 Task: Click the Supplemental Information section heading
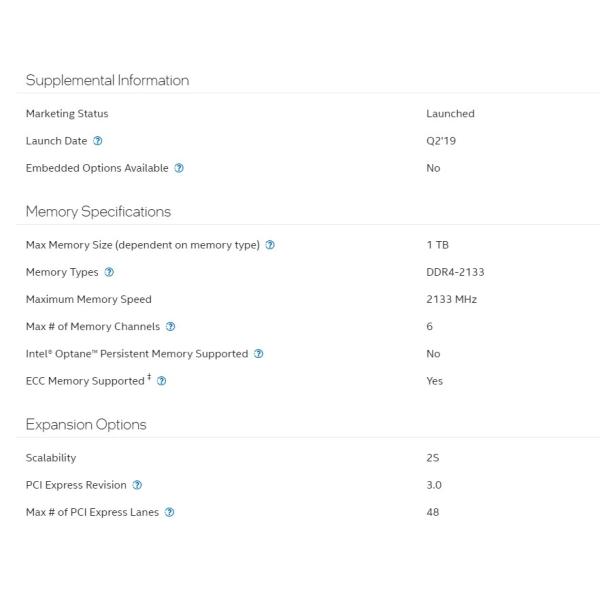point(107,80)
